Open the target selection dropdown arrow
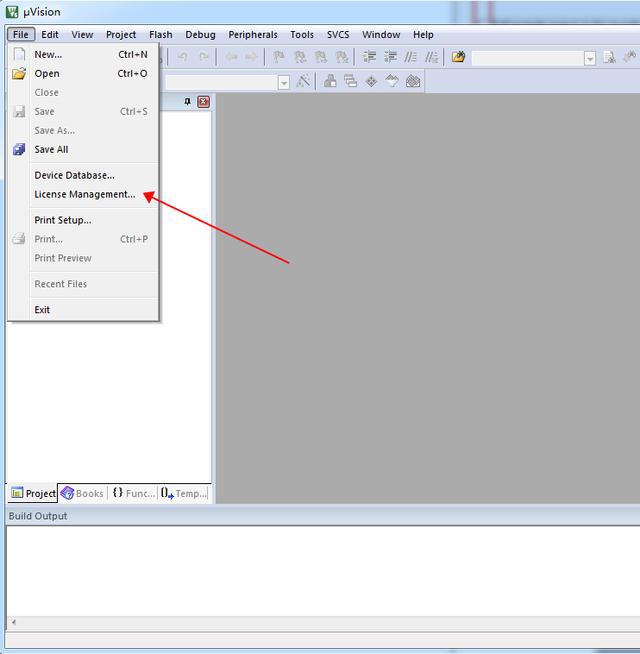 tap(284, 83)
